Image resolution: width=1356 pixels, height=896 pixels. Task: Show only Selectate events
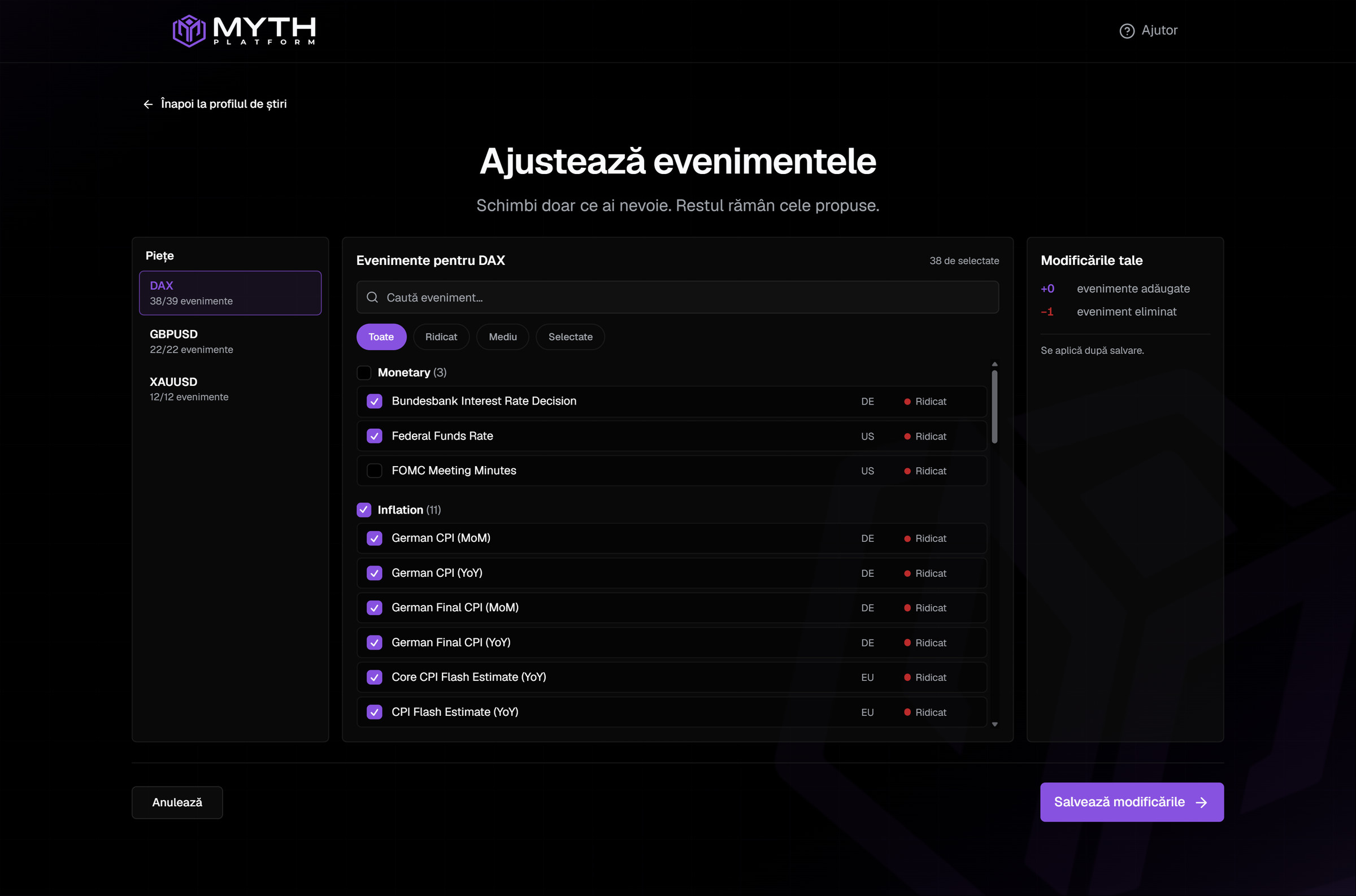(x=570, y=337)
